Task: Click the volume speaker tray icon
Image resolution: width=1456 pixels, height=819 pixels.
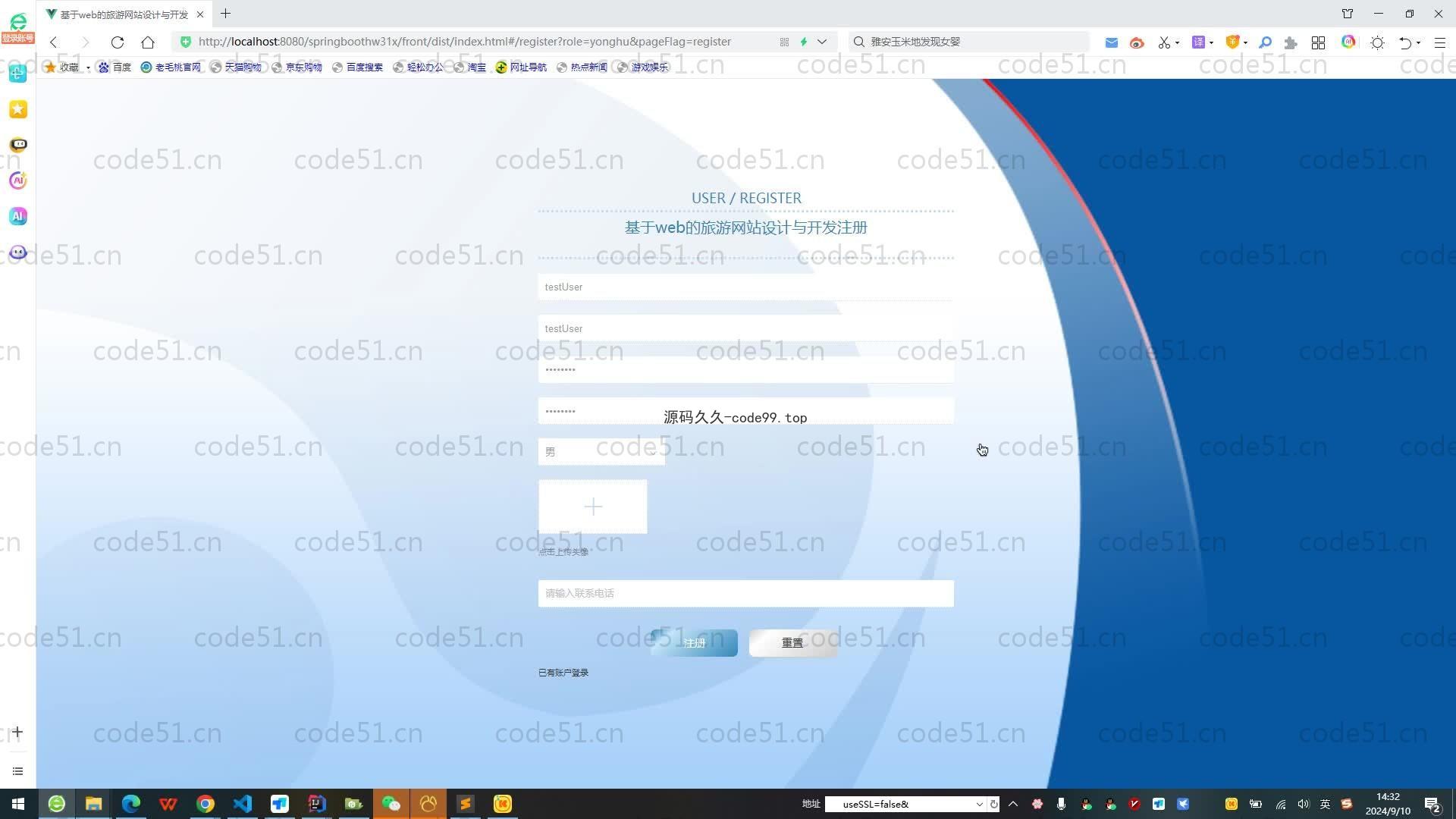Action: [x=1303, y=804]
